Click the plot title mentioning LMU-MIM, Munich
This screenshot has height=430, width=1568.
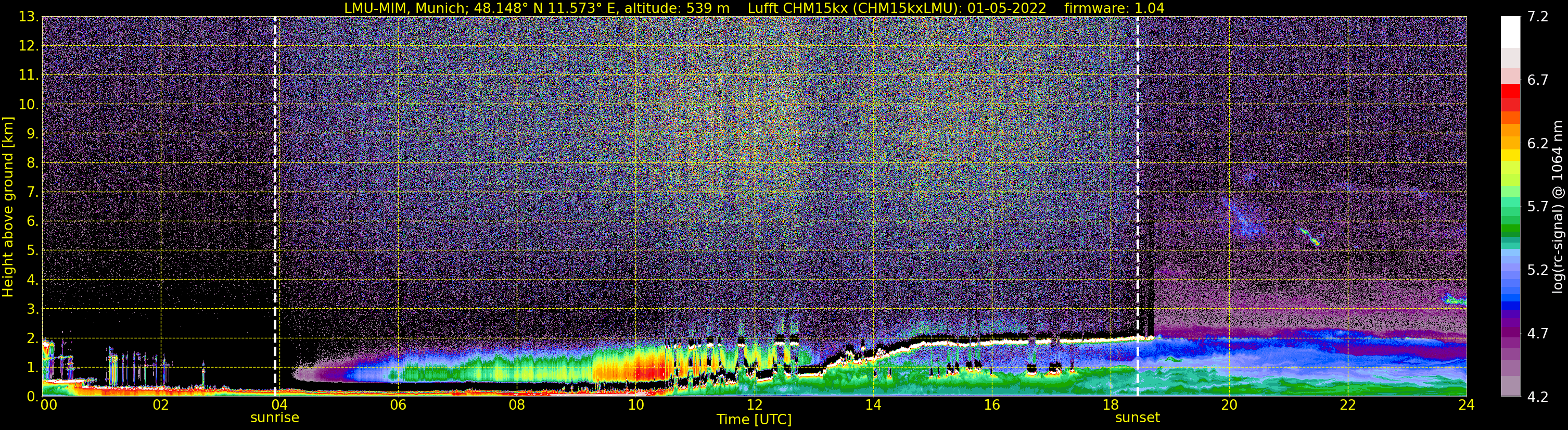[x=754, y=8]
